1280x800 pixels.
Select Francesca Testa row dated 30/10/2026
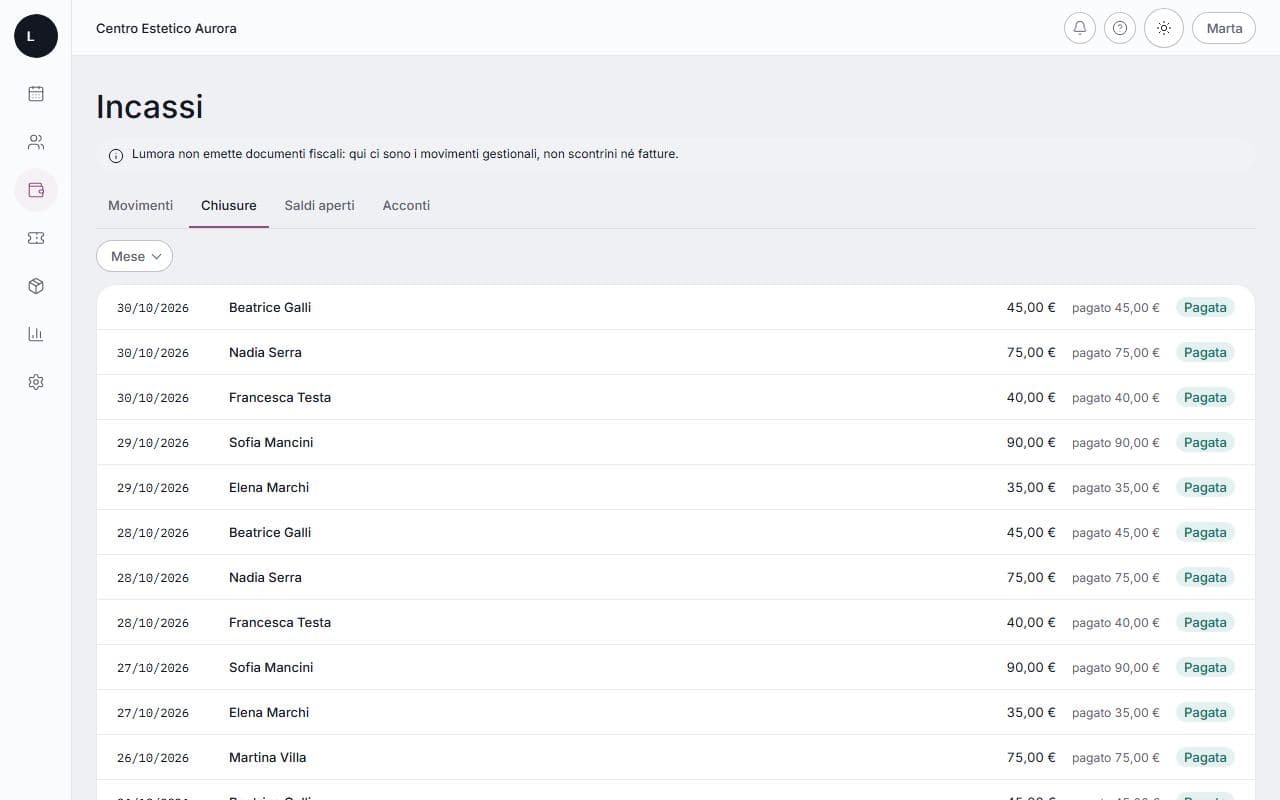[x=676, y=397]
